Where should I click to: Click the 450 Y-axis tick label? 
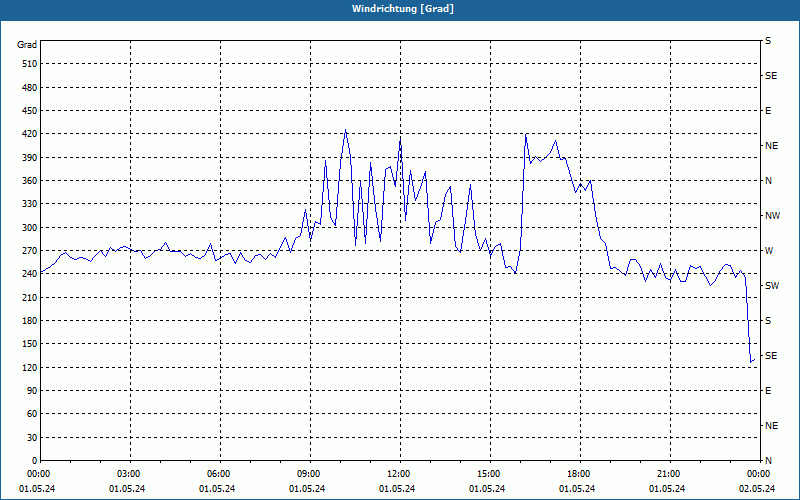pos(29,111)
